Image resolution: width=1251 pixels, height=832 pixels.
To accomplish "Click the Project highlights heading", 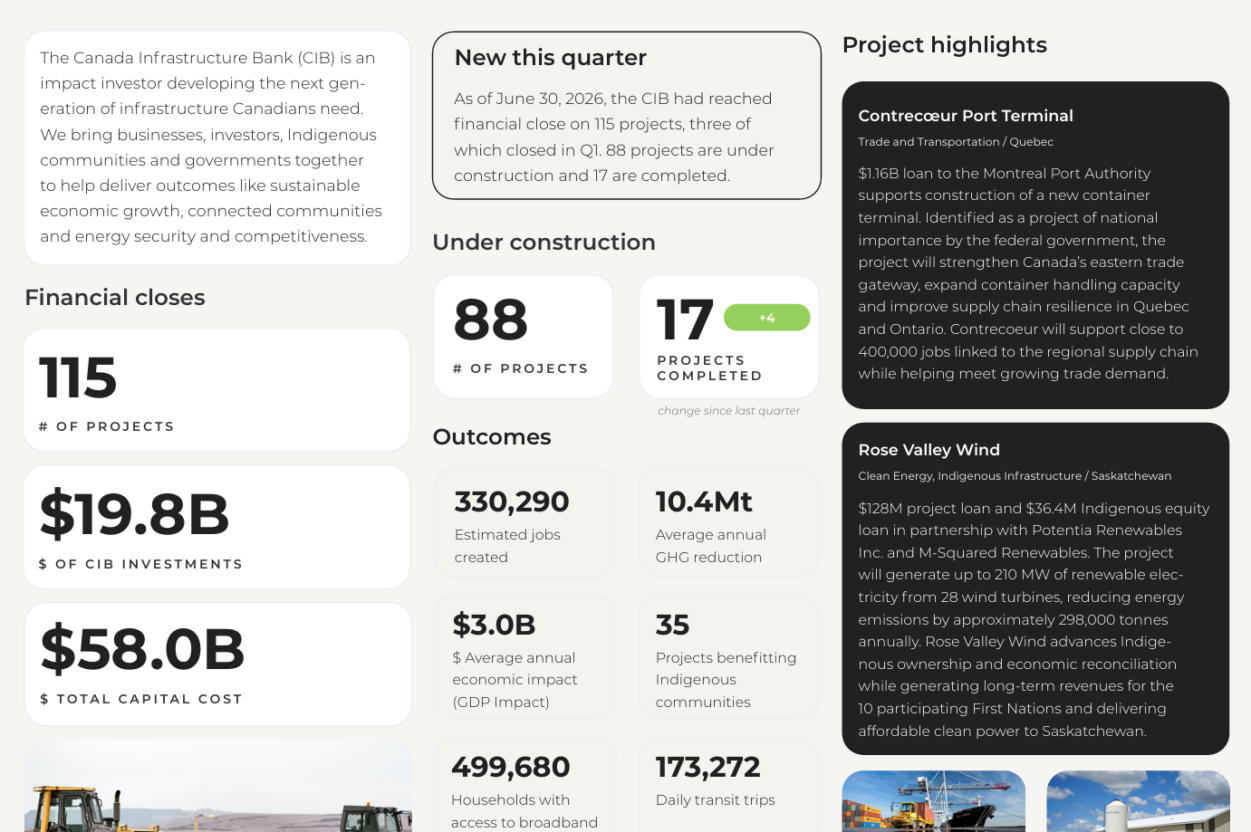I will [944, 45].
